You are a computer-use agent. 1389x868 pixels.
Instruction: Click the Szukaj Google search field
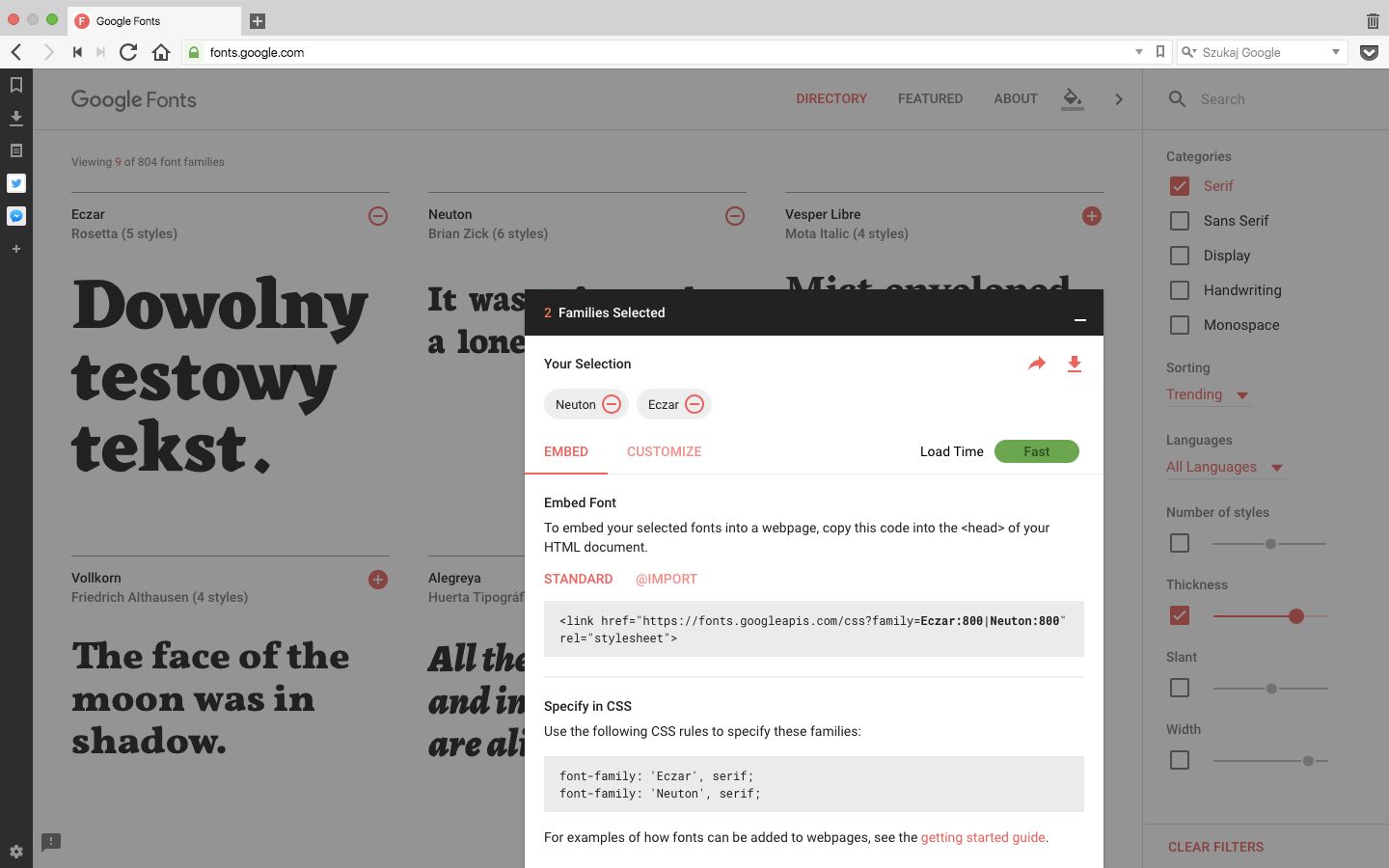pyautogui.click(x=1262, y=52)
